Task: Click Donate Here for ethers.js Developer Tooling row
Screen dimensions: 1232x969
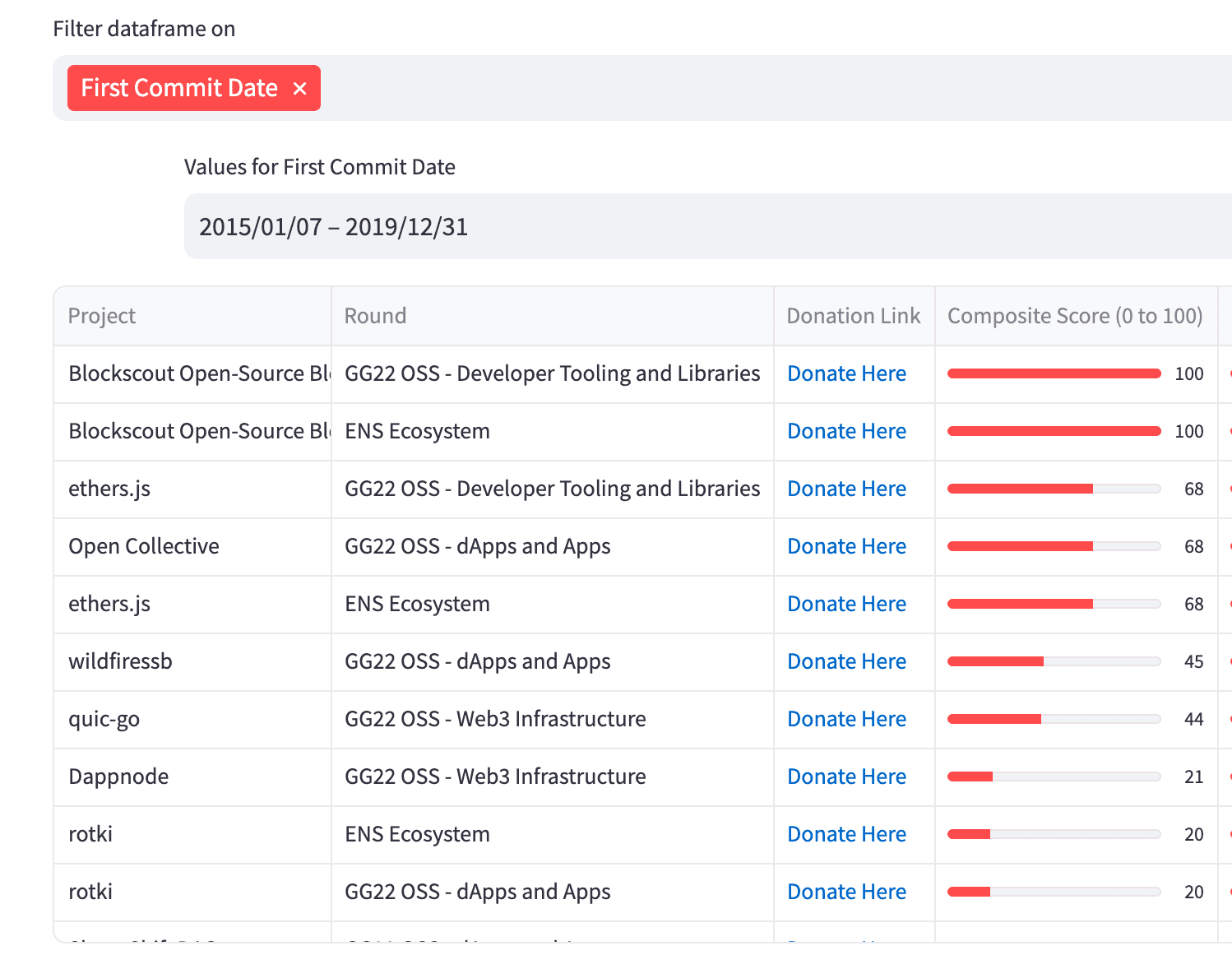Action: point(846,489)
